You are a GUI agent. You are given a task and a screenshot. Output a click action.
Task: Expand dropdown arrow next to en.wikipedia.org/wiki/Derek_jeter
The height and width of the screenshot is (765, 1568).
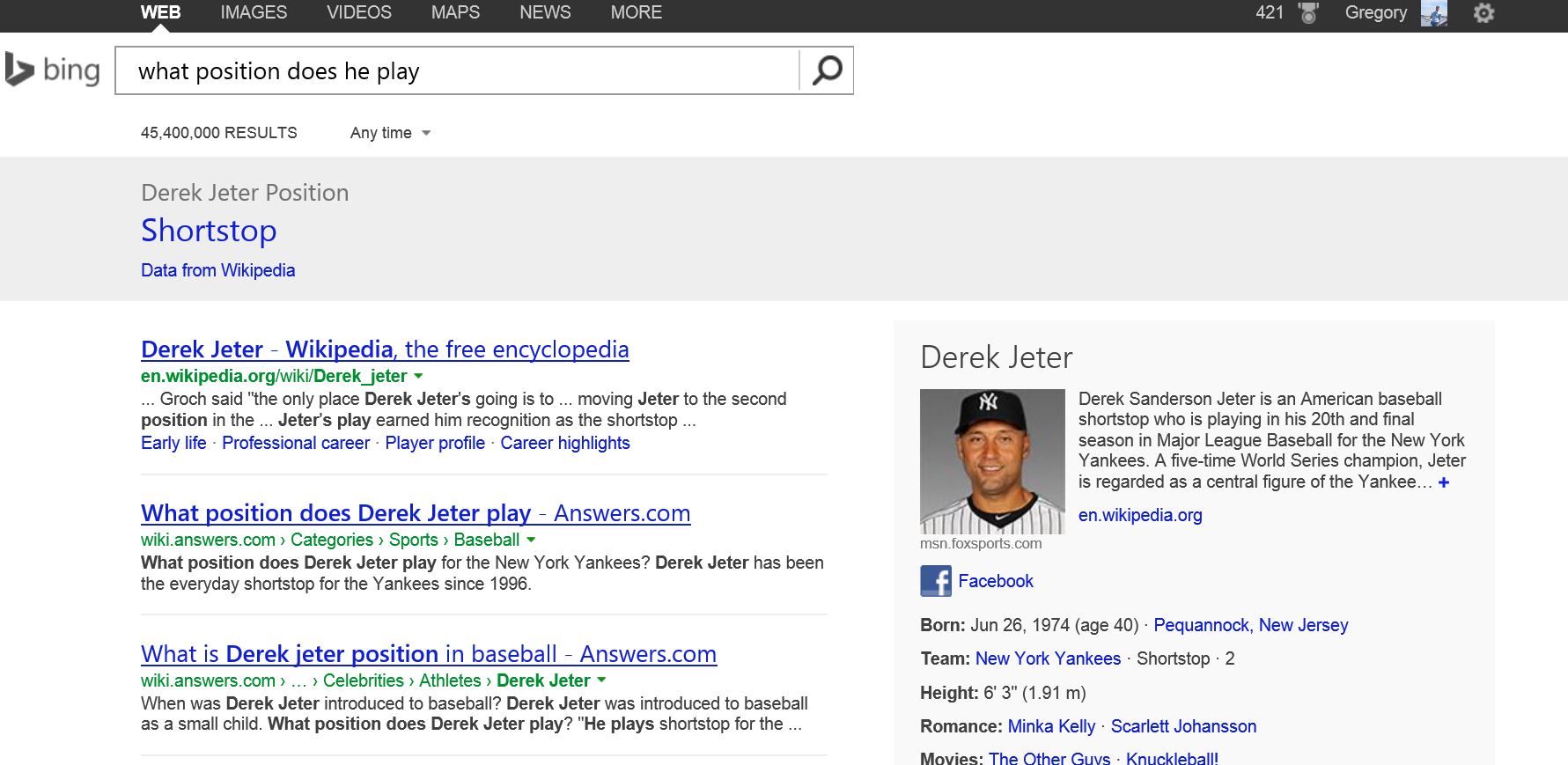[418, 376]
